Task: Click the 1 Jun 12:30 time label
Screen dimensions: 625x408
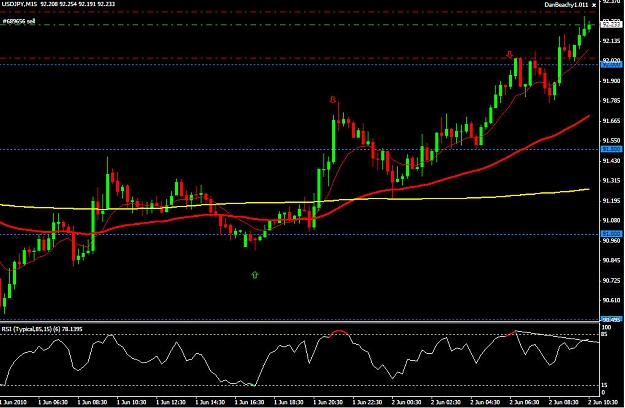Action: [171, 402]
